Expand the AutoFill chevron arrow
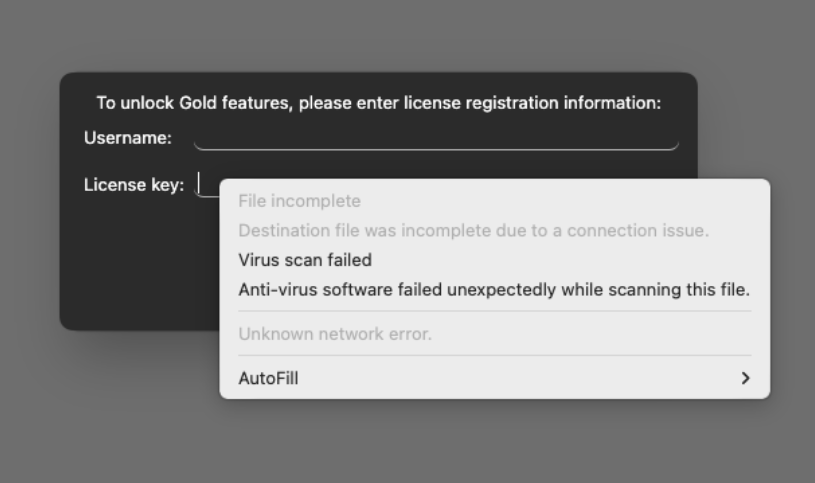Image resolution: width=815 pixels, height=483 pixels. [744, 378]
